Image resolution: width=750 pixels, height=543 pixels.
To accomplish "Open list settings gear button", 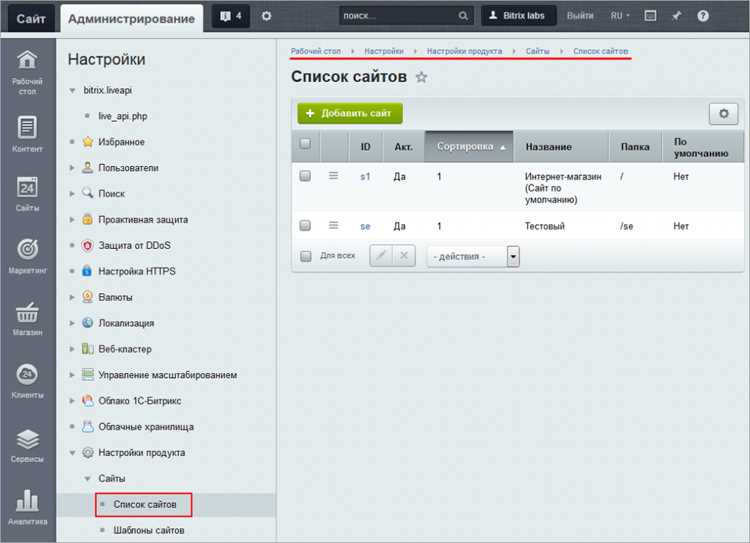I will click(723, 114).
